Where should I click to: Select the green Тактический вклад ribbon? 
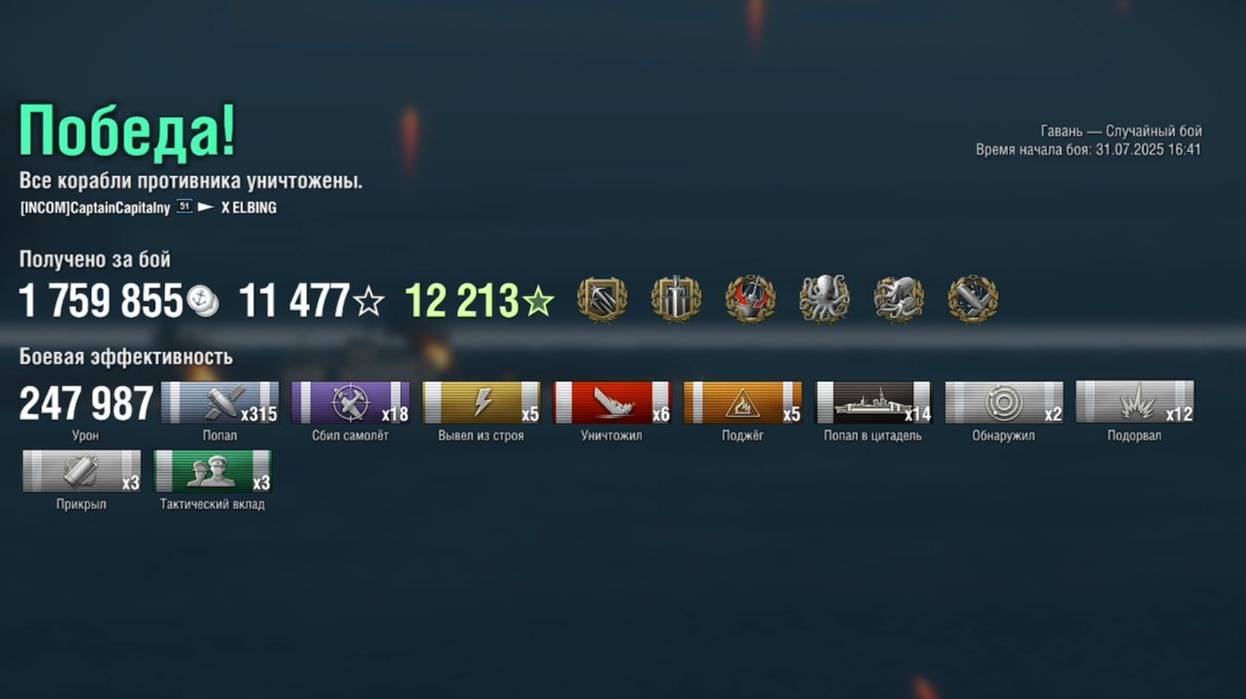click(x=212, y=471)
